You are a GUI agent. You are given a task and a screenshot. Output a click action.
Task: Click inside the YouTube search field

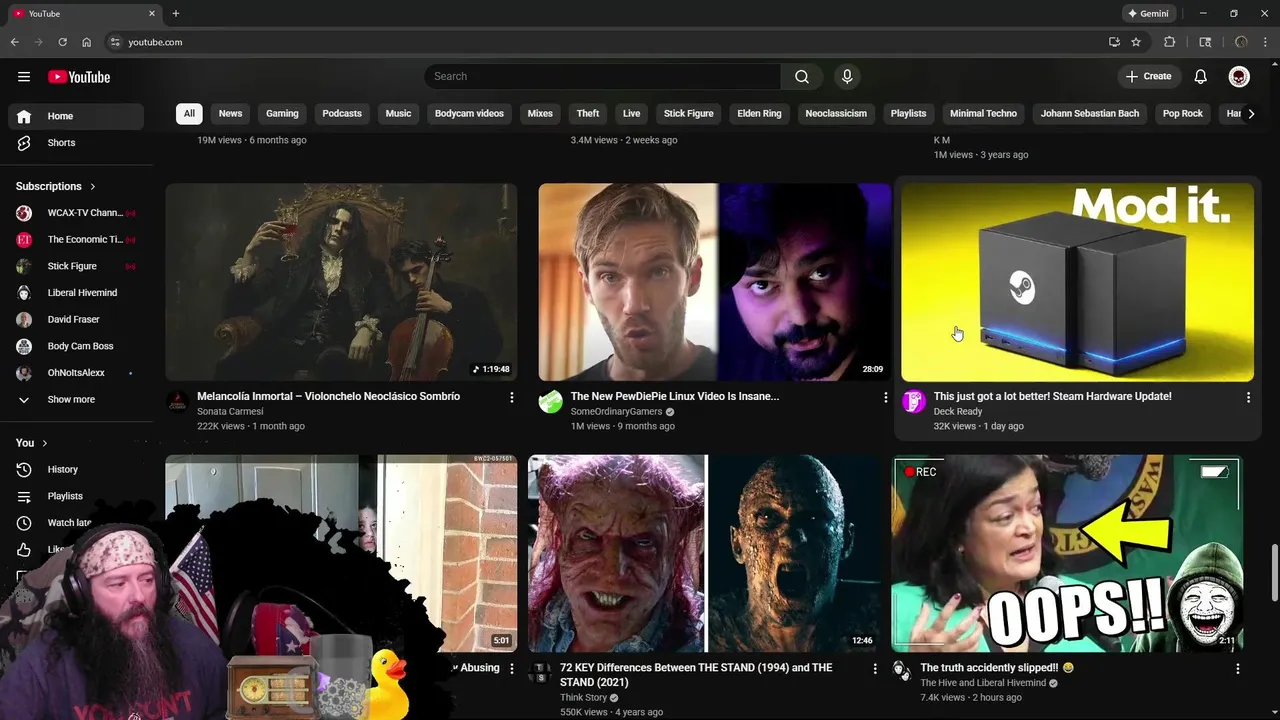[x=603, y=77]
